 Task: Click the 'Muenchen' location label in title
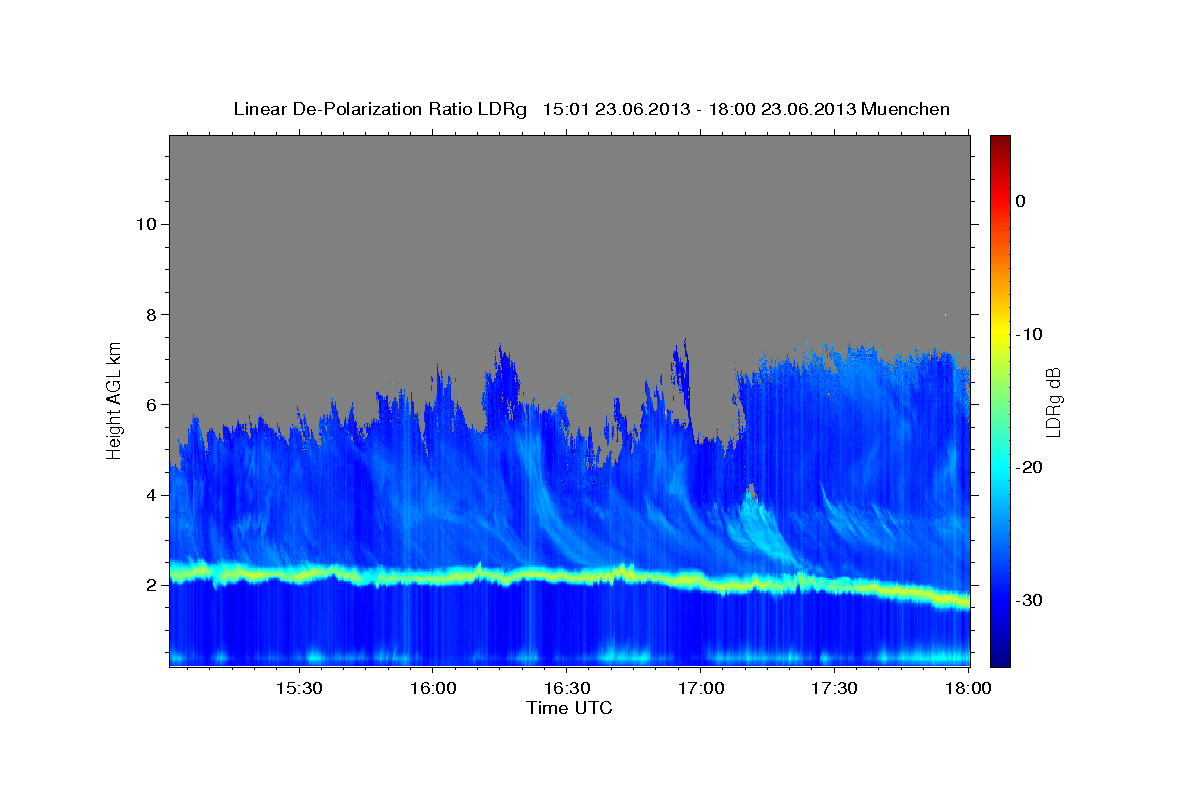coord(906,109)
